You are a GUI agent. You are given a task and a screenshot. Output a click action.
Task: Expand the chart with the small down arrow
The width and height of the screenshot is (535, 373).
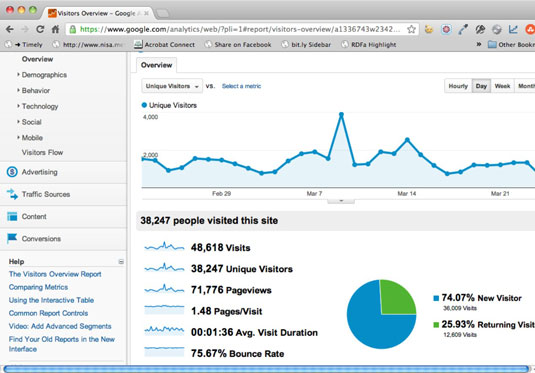click(341, 201)
